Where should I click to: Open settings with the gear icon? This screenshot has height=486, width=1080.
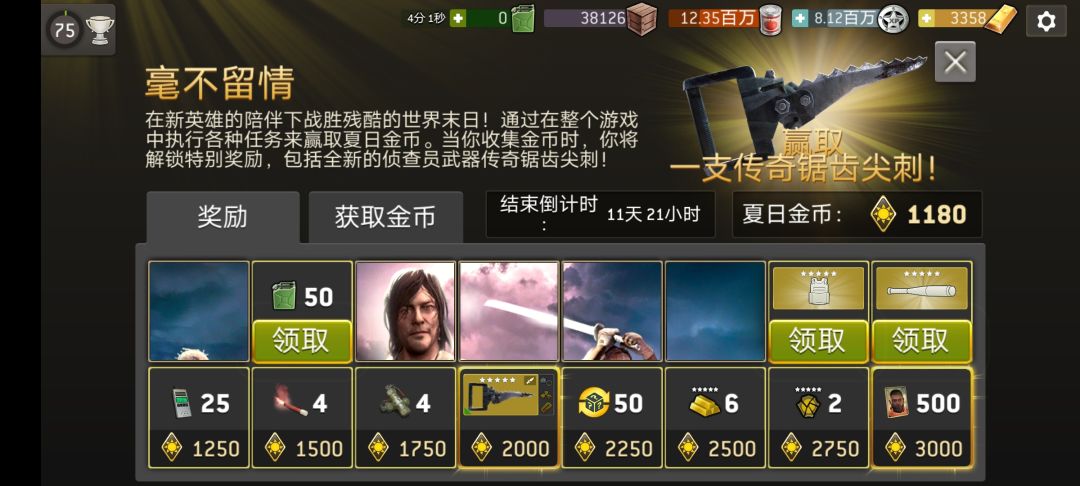pyautogui.click(x=1046, y=21)
